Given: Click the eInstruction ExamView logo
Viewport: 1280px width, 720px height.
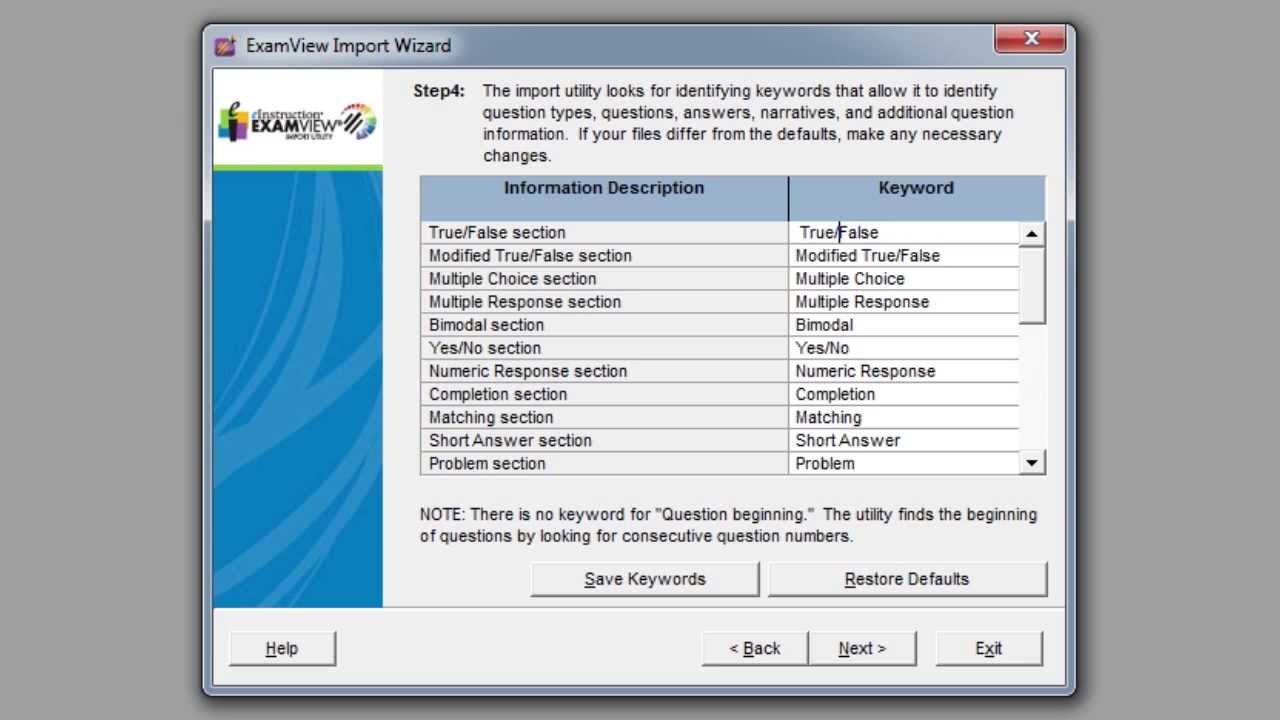Looking at the screenshot, I should click(297, 121).
